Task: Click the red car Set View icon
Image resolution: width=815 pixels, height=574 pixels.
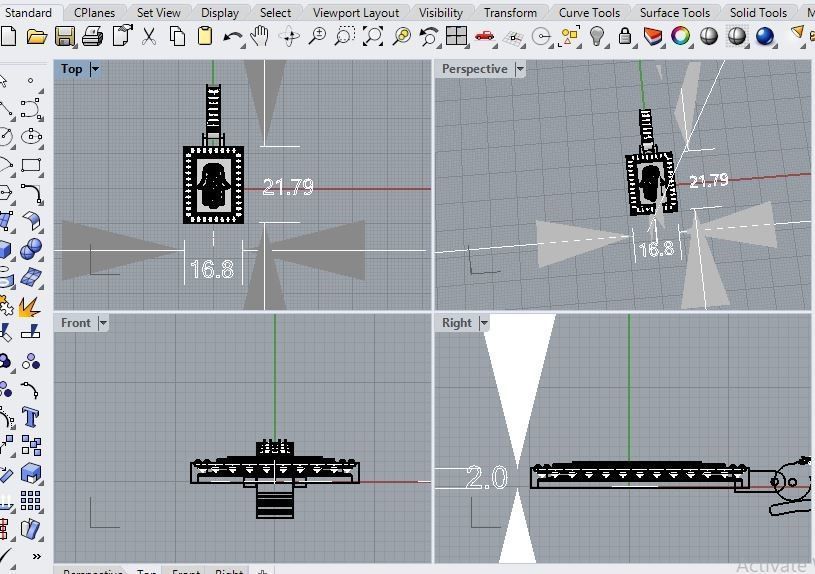Action: click(x=484, y=36)
